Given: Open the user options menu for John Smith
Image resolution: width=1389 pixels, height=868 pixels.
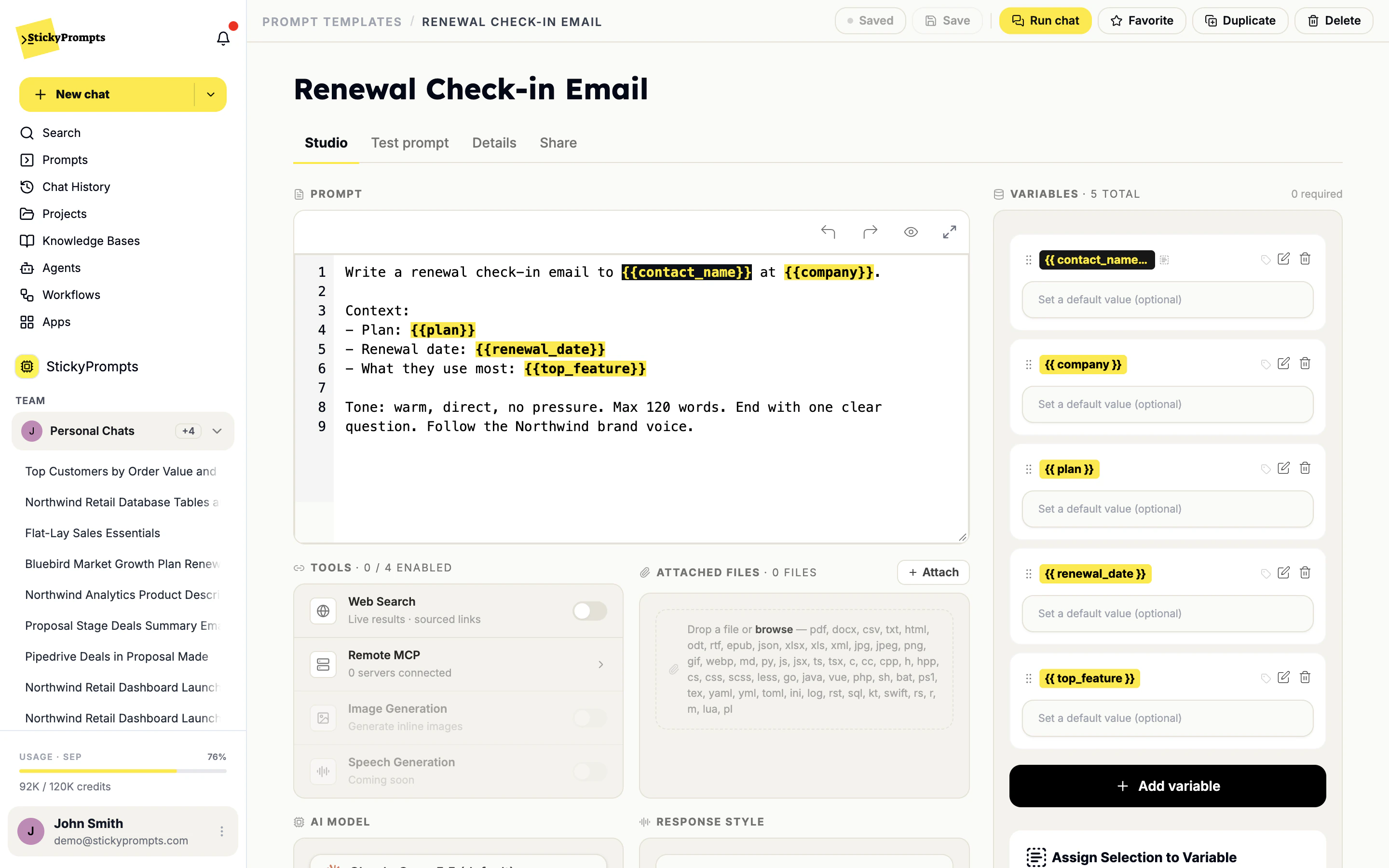Looking at the screenshot, I should [x=221, y=831].
